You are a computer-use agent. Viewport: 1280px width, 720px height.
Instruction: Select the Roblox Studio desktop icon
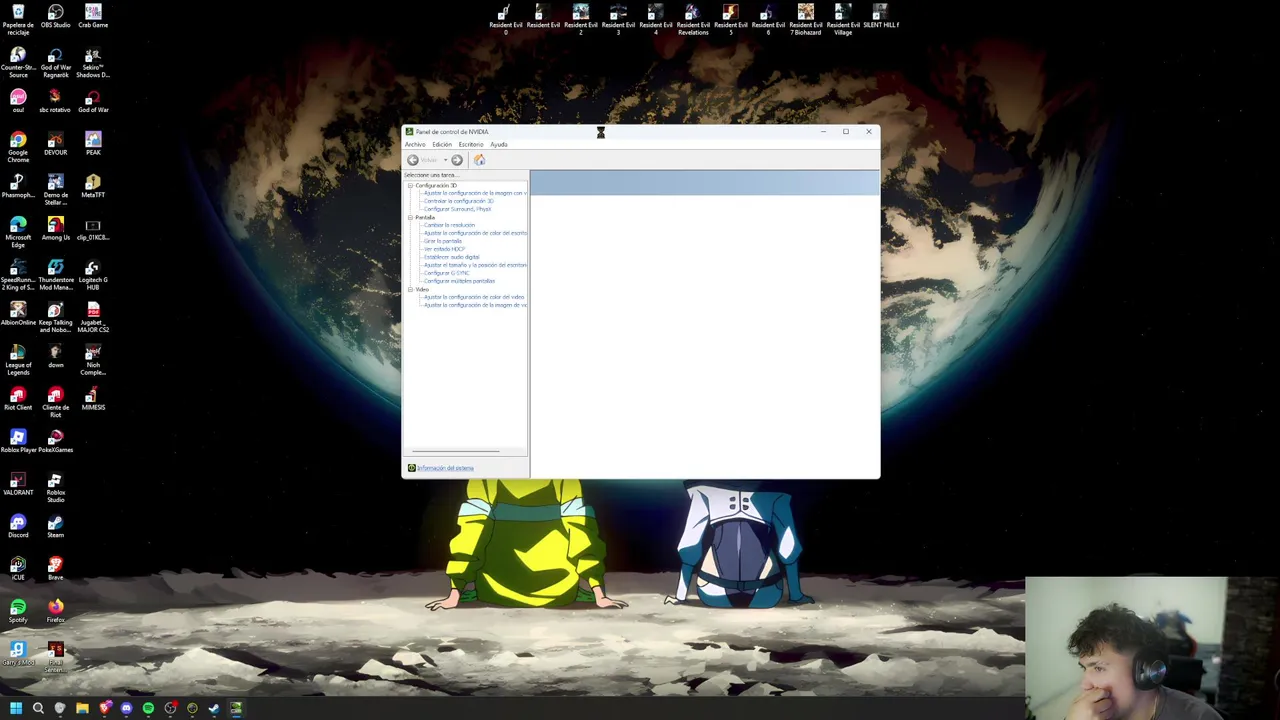click(55, 487)
